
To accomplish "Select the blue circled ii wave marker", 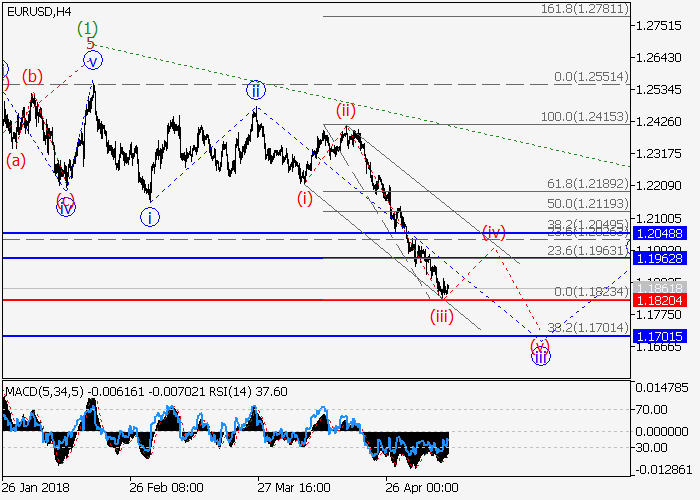I will tap(256, 90).
